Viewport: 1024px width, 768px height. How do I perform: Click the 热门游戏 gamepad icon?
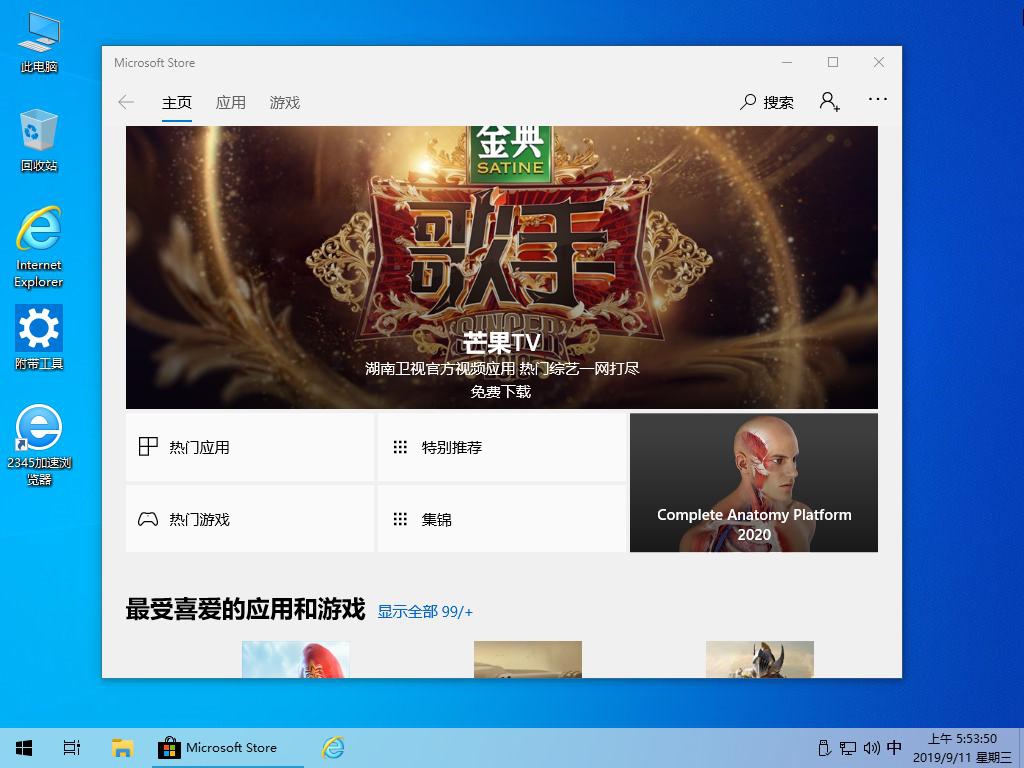click(x=148, y=519)
